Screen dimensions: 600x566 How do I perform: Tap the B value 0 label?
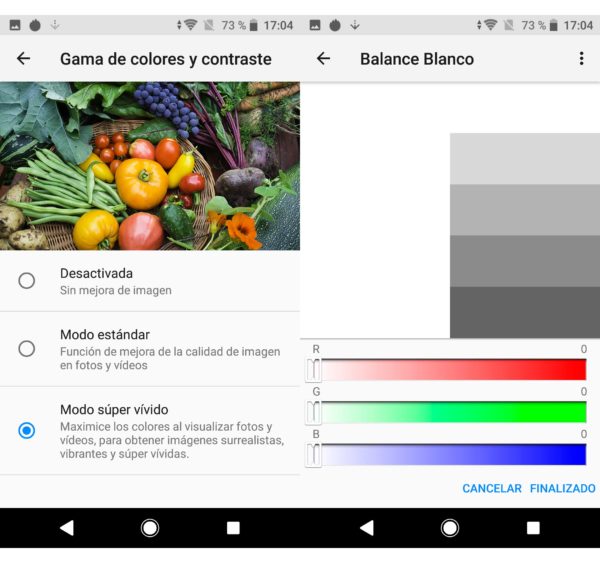584,434
